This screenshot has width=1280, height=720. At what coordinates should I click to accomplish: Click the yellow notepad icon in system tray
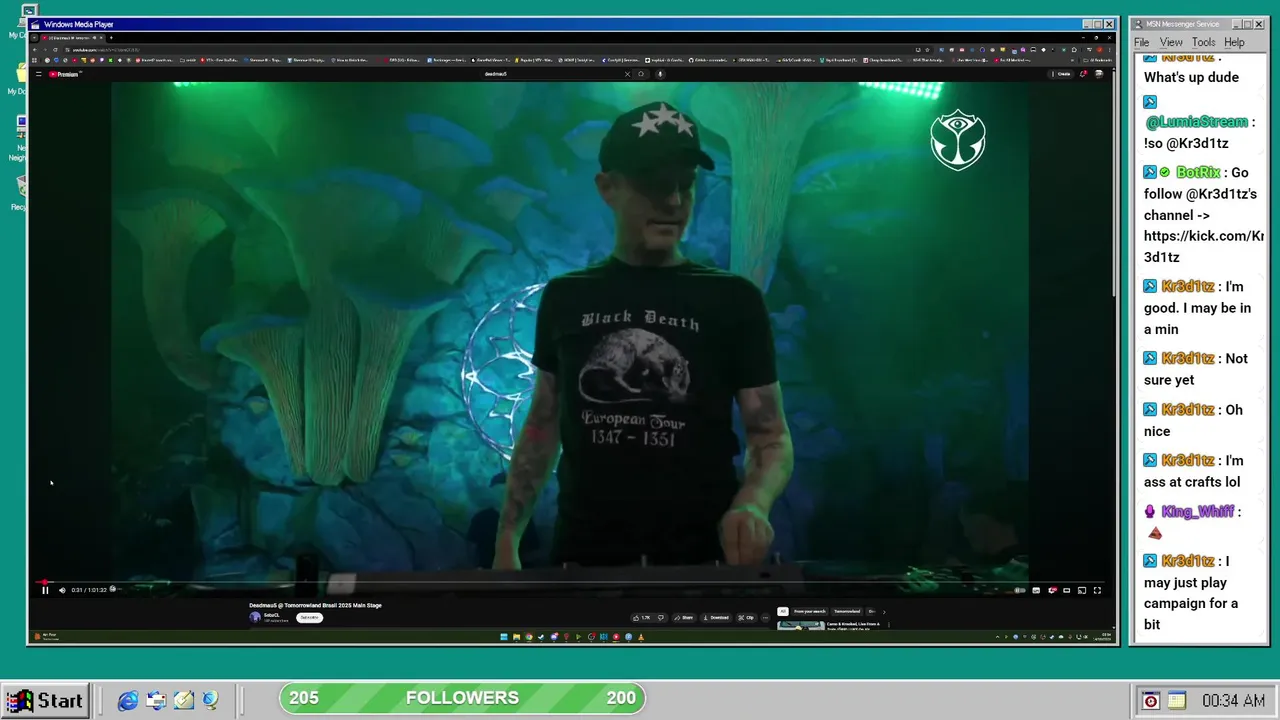1177,701
